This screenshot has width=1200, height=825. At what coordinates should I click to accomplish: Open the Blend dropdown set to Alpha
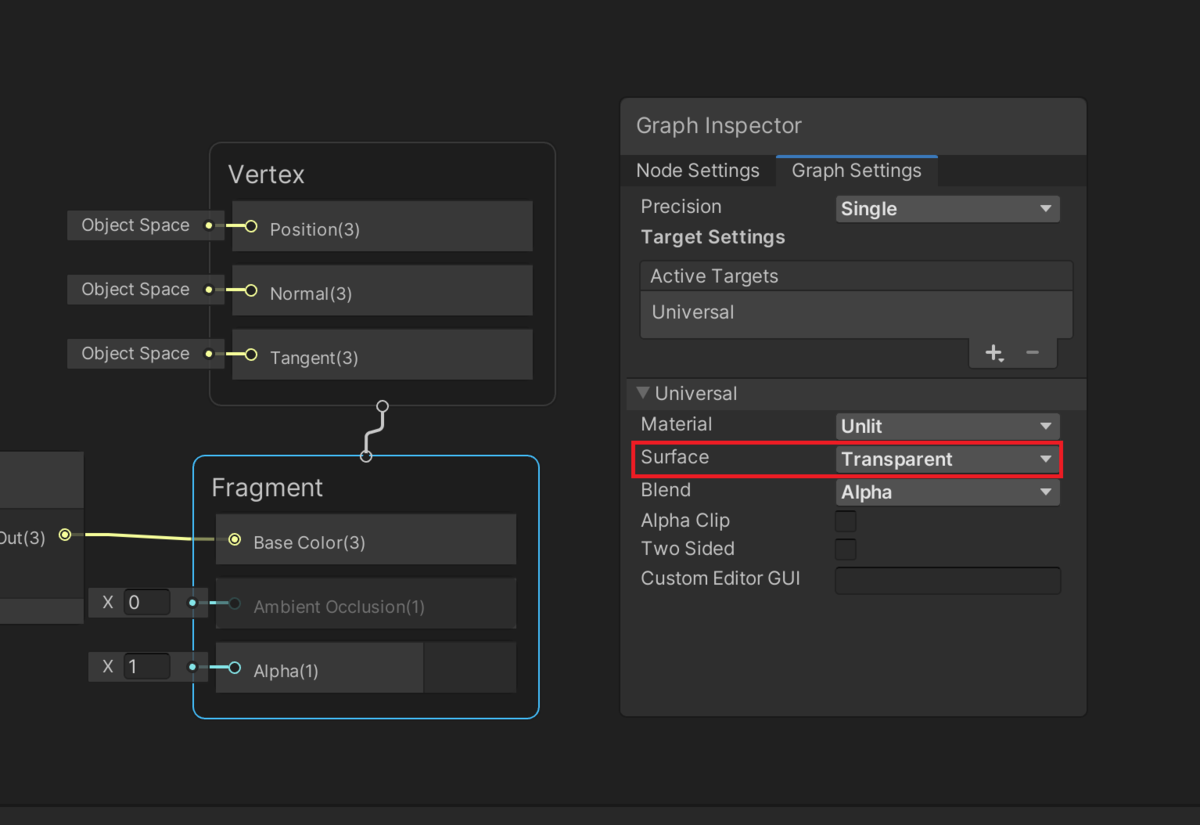pos(947,492)
